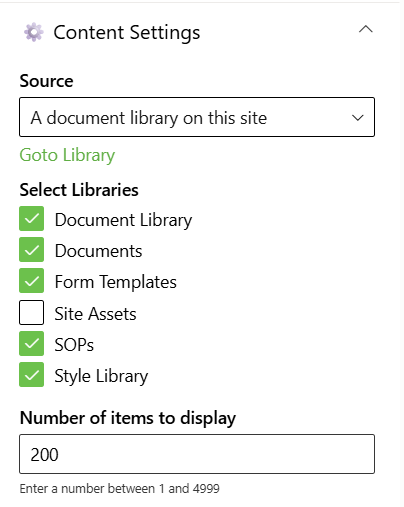Uncheck the SOPs checkbox
This screenshot has height=507, width=404.
click(31, 344)
